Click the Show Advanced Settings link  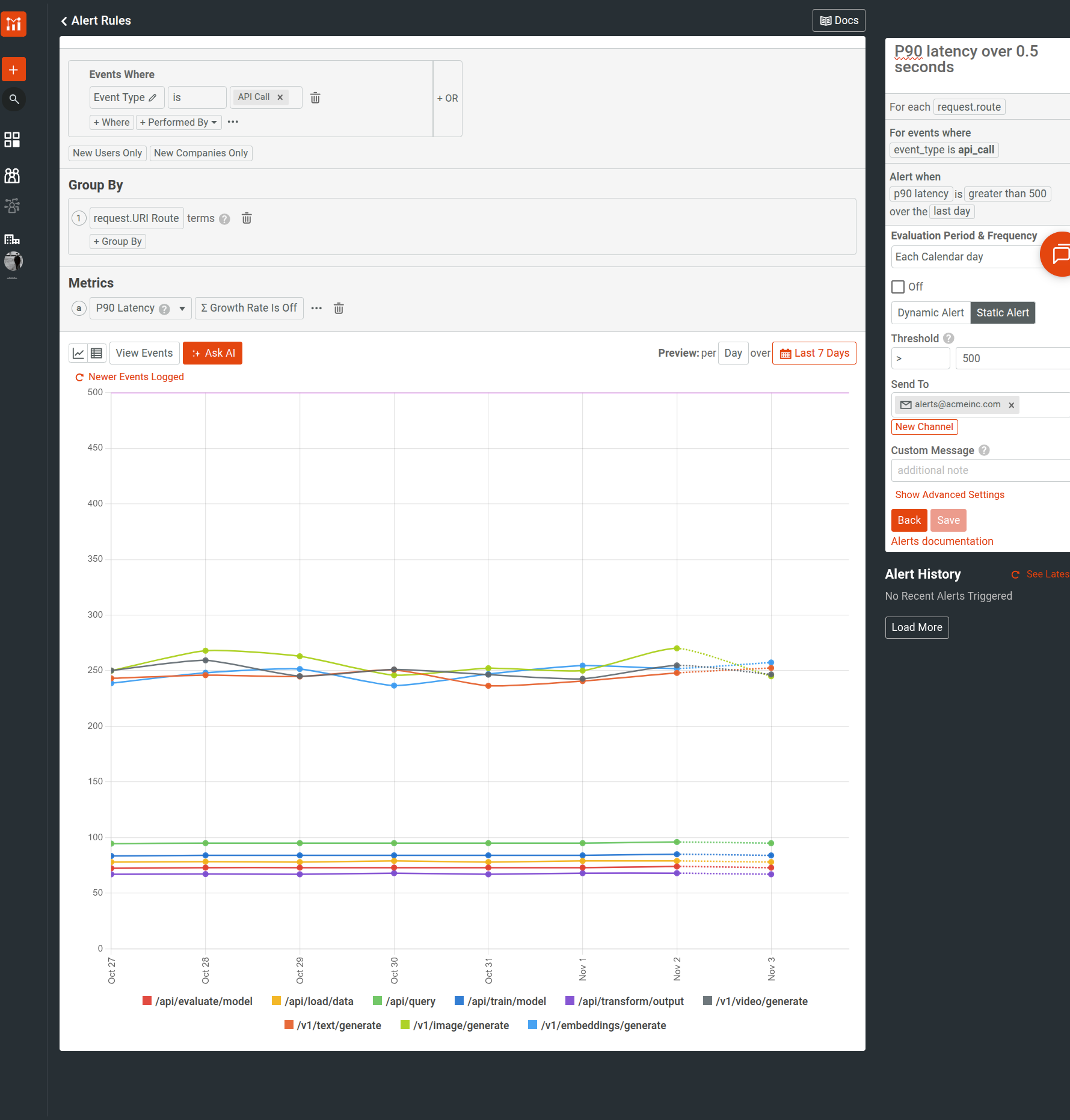pyautogui.click(x=949, y=494)
